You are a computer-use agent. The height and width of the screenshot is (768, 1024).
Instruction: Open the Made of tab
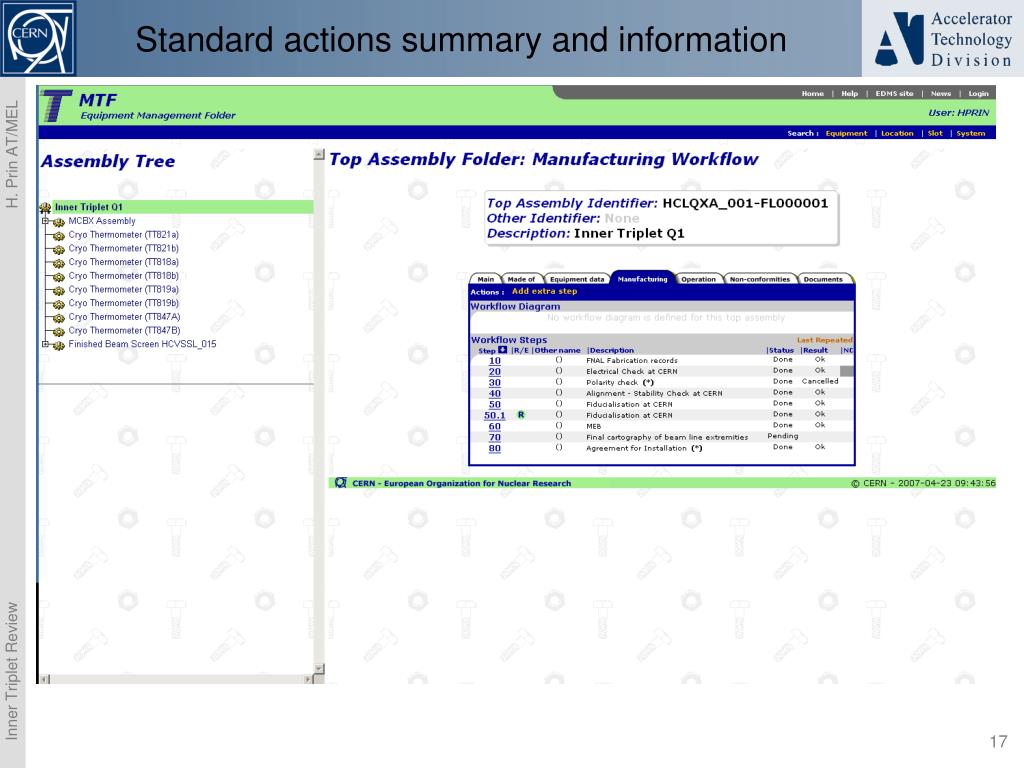(520, 279)
